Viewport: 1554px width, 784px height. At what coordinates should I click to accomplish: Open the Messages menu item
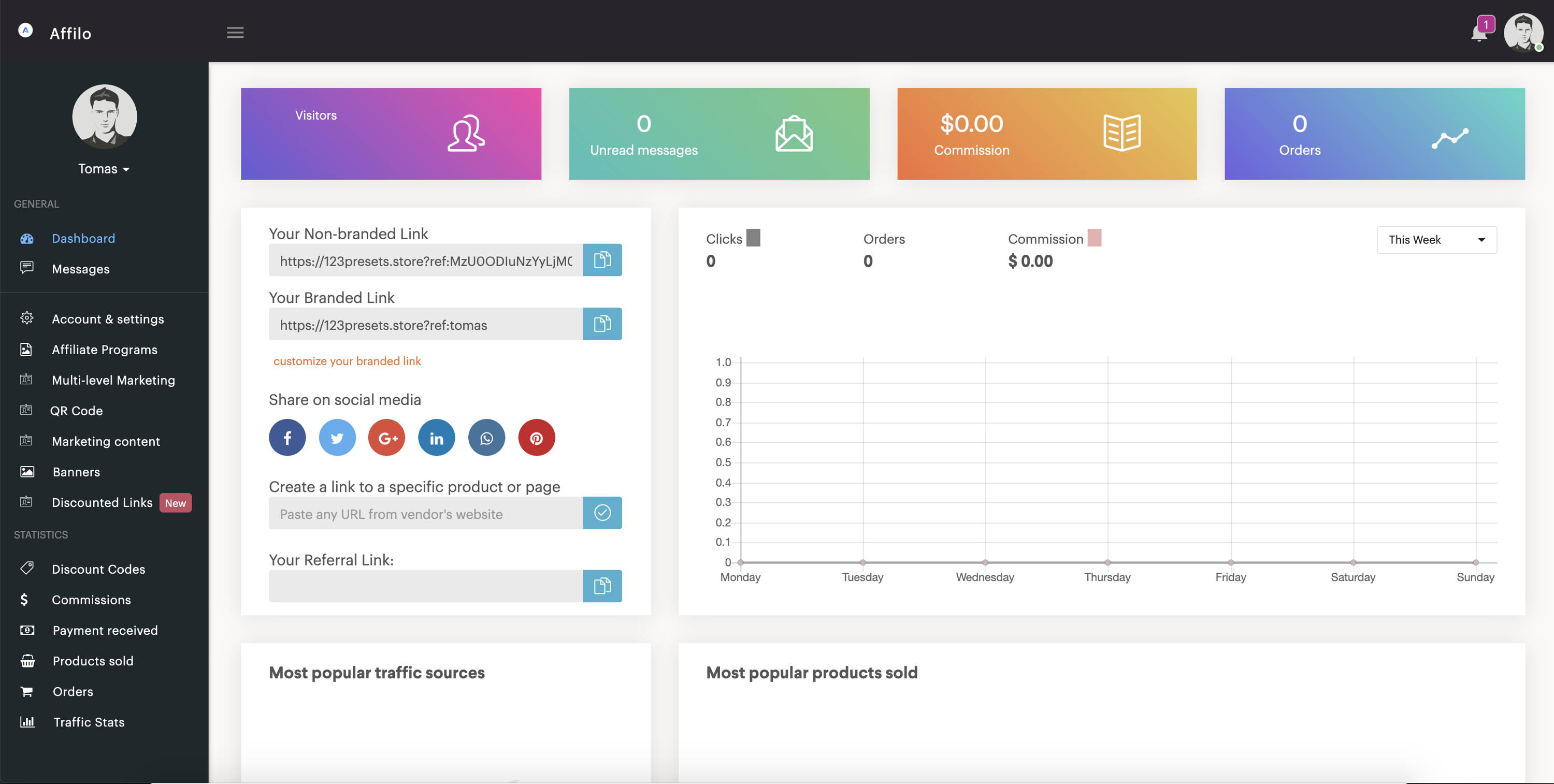[x=81, y=269]
